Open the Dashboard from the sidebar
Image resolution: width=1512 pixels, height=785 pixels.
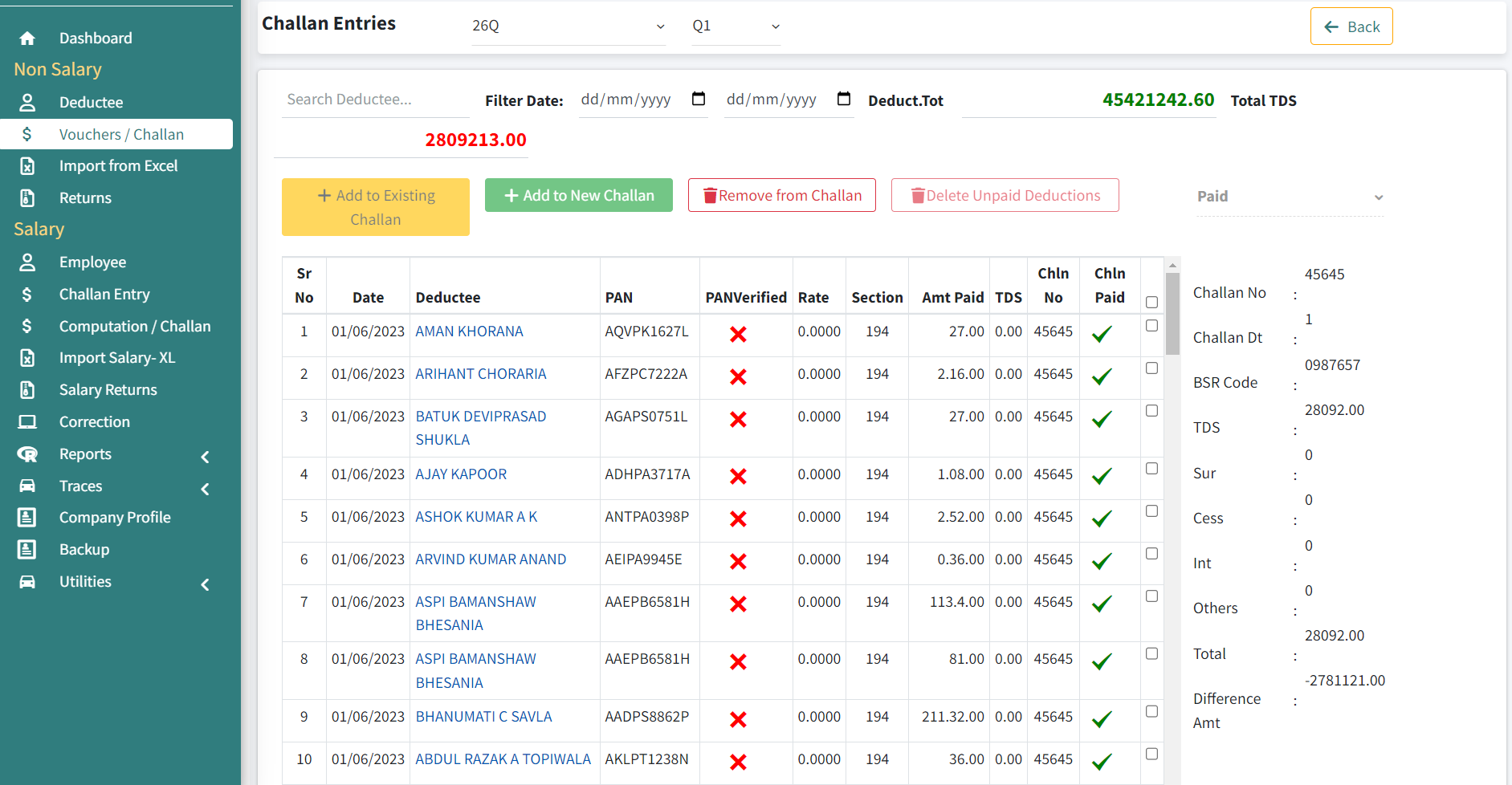tap(26, 37)
